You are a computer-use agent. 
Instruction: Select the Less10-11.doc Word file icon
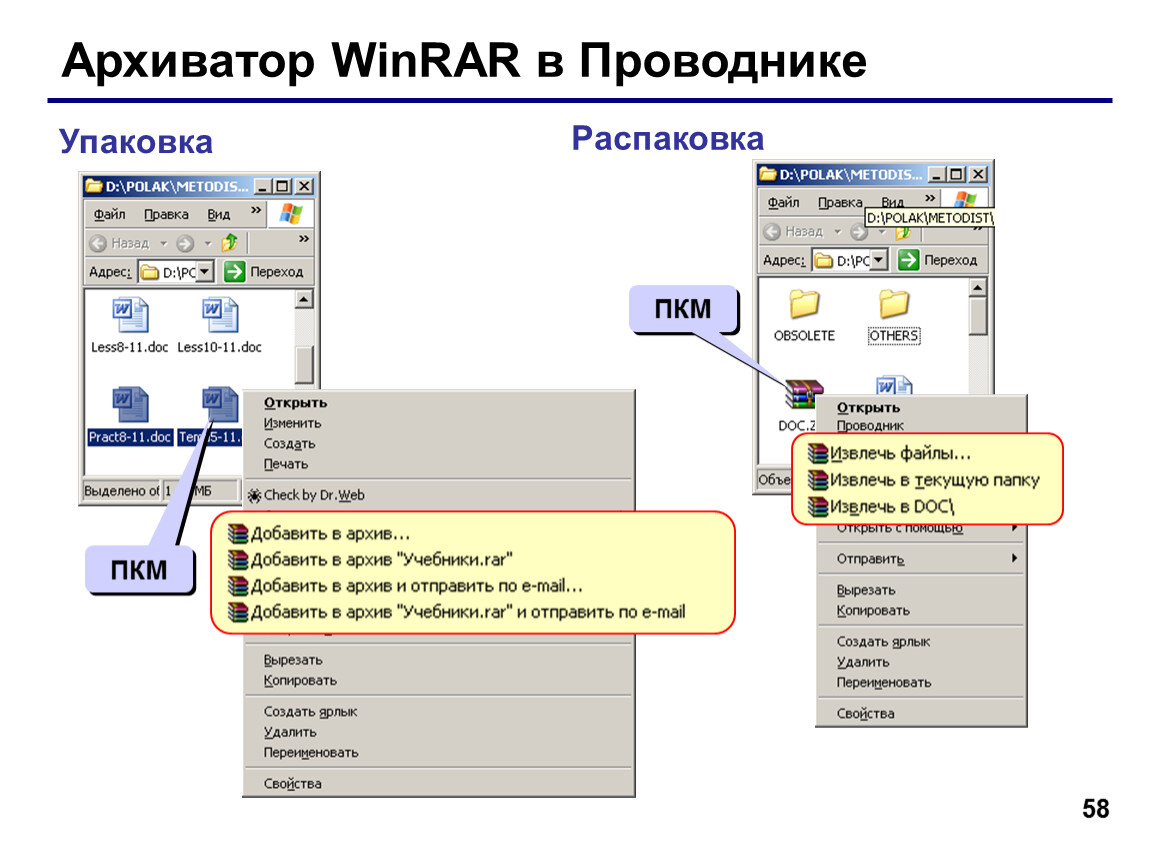point(219,315)
